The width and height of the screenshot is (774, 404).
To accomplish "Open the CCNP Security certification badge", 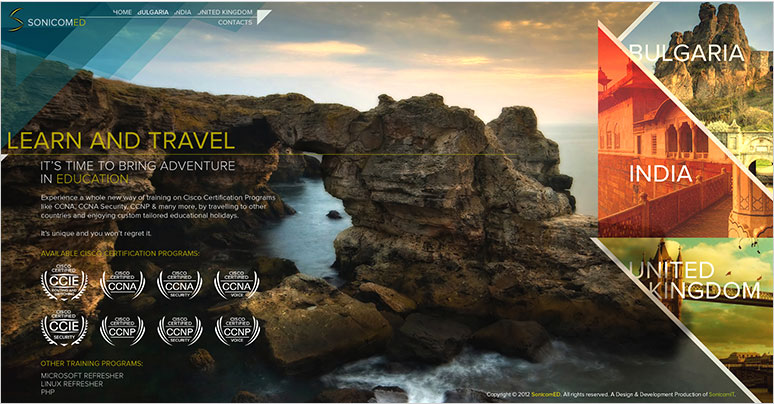I will (x=180, y=330).
